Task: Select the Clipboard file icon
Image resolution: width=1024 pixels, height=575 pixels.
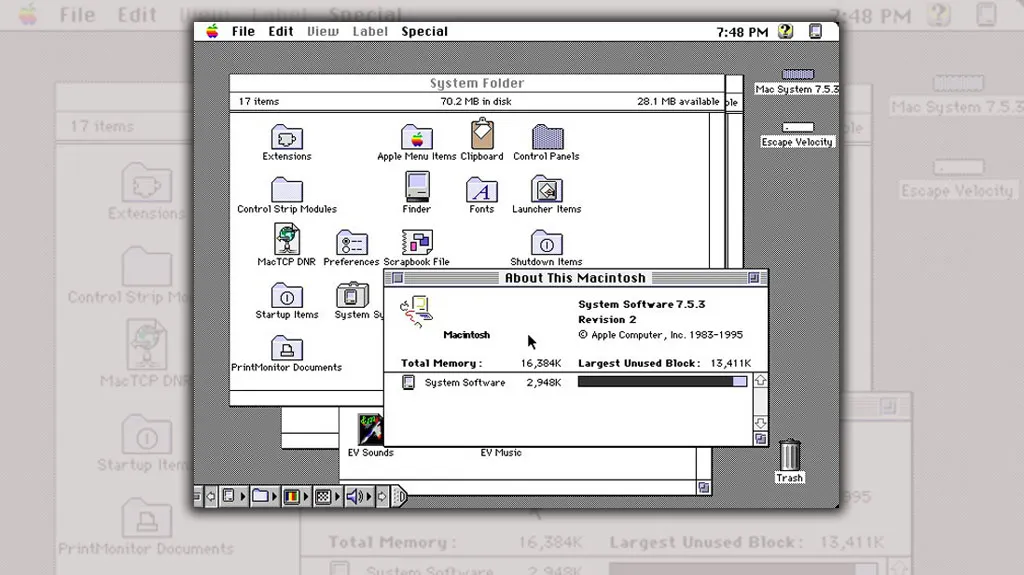Action: (482, 134)
